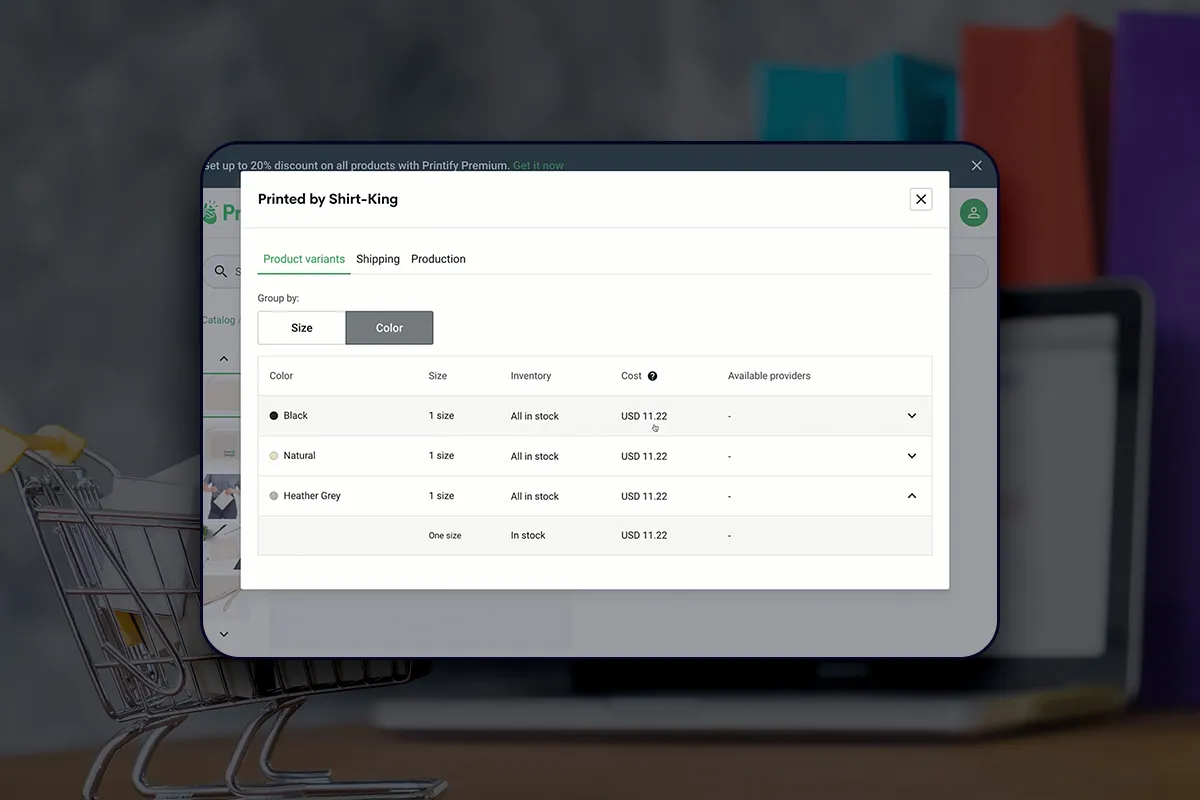Click the Size column header

pos(438,376)
